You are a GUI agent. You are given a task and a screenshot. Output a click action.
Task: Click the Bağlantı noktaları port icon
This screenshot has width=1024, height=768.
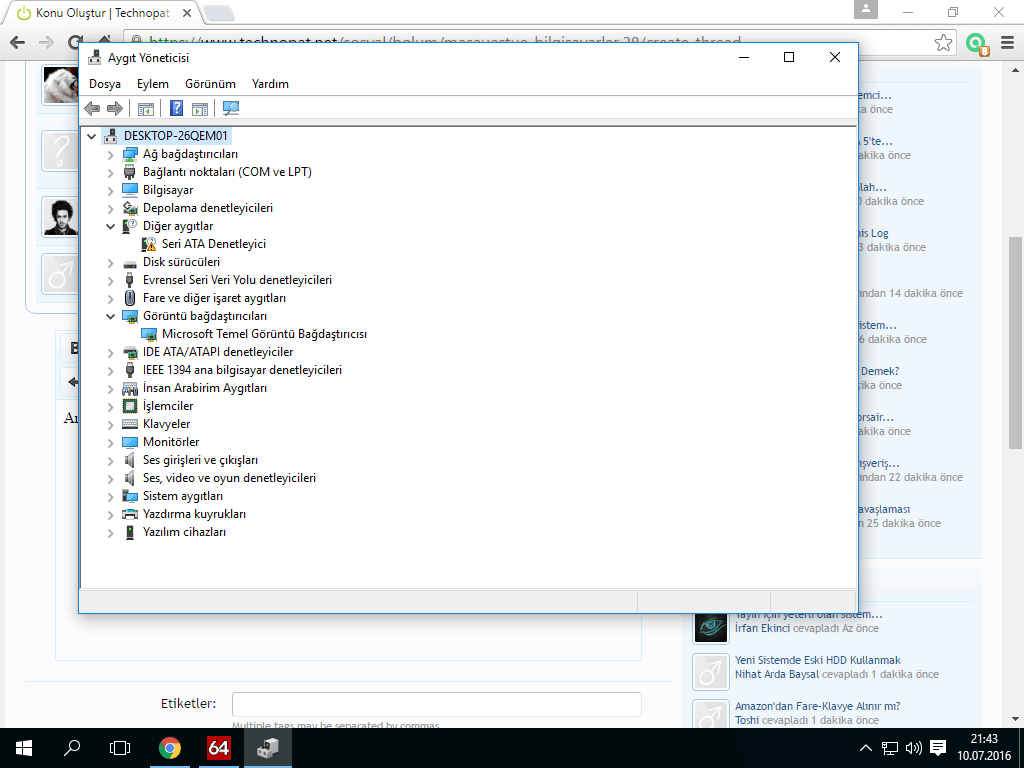(x=130, y=172)
